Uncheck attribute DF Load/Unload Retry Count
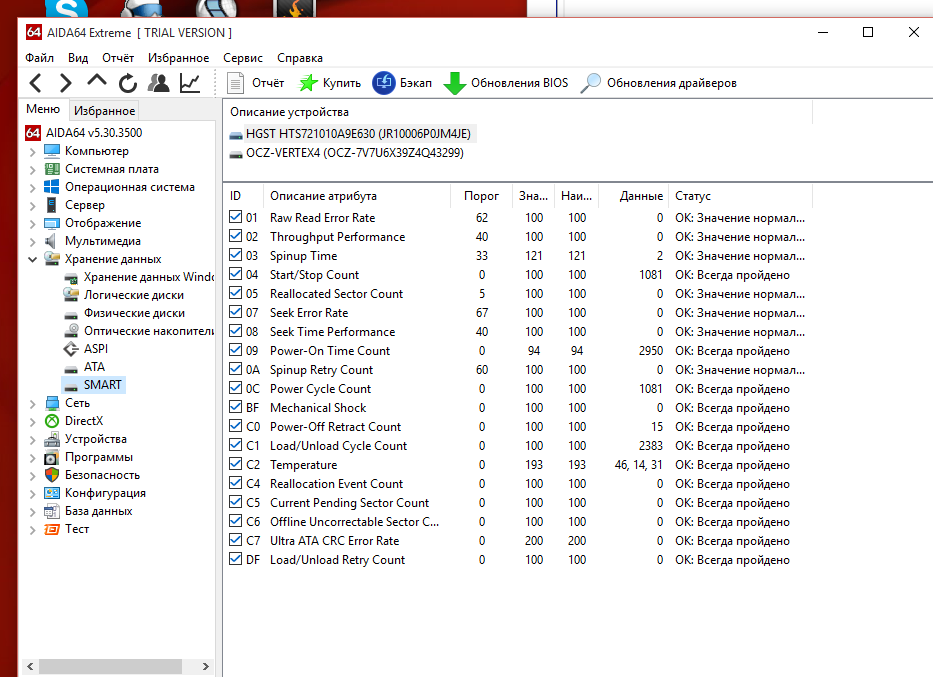 click(236, 559)
